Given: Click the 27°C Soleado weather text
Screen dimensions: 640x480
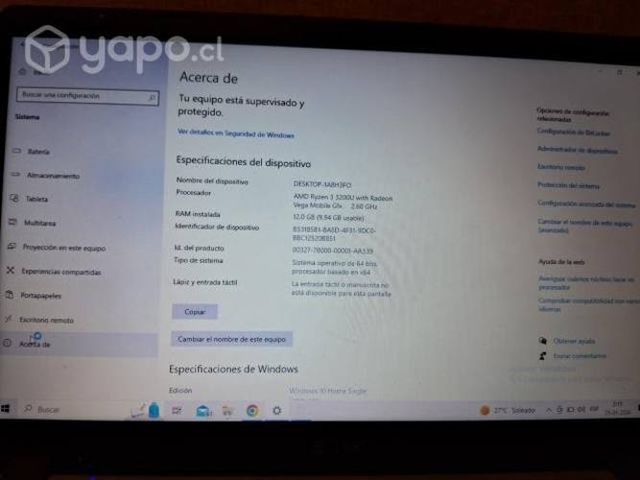Looking at the screenshot, I should tap(514, 410).
